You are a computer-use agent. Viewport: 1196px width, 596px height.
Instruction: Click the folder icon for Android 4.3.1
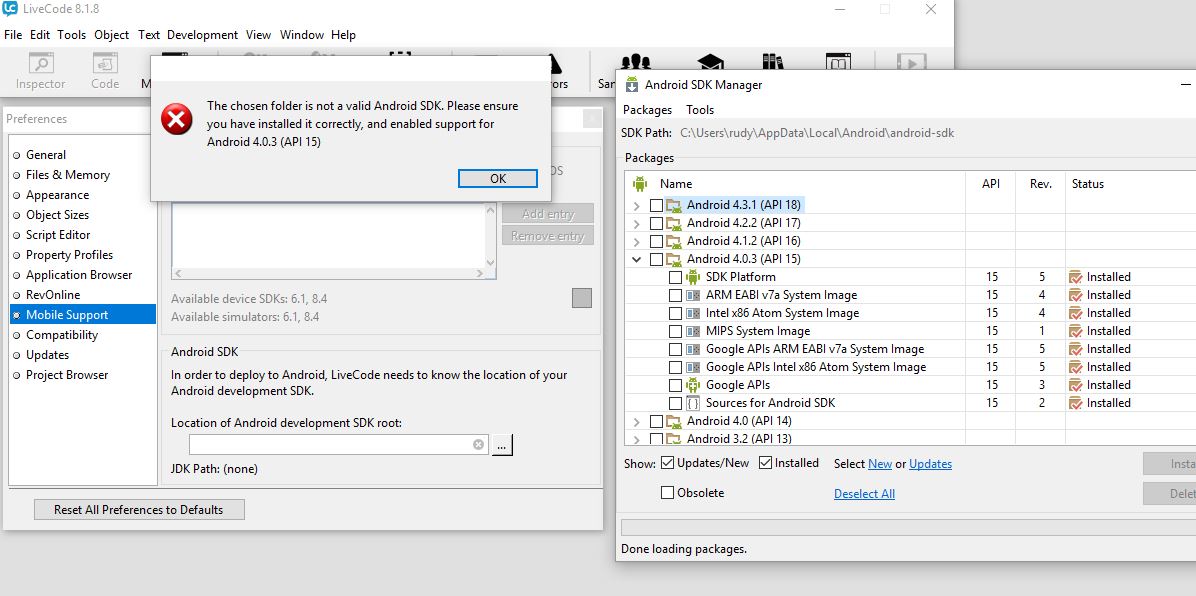pos(674,205)
